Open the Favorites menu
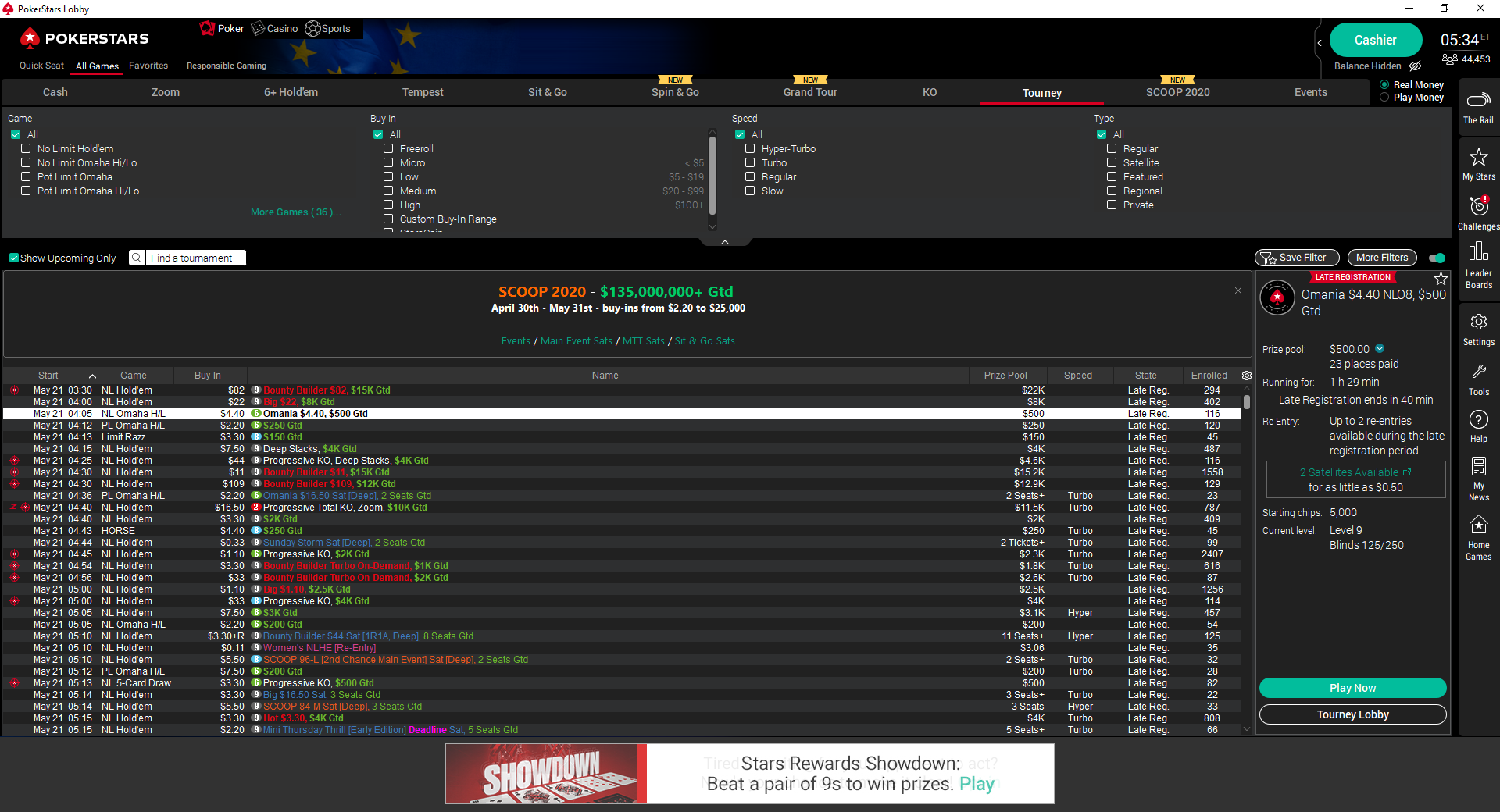Screen dimensions: 1500x812 148,66
